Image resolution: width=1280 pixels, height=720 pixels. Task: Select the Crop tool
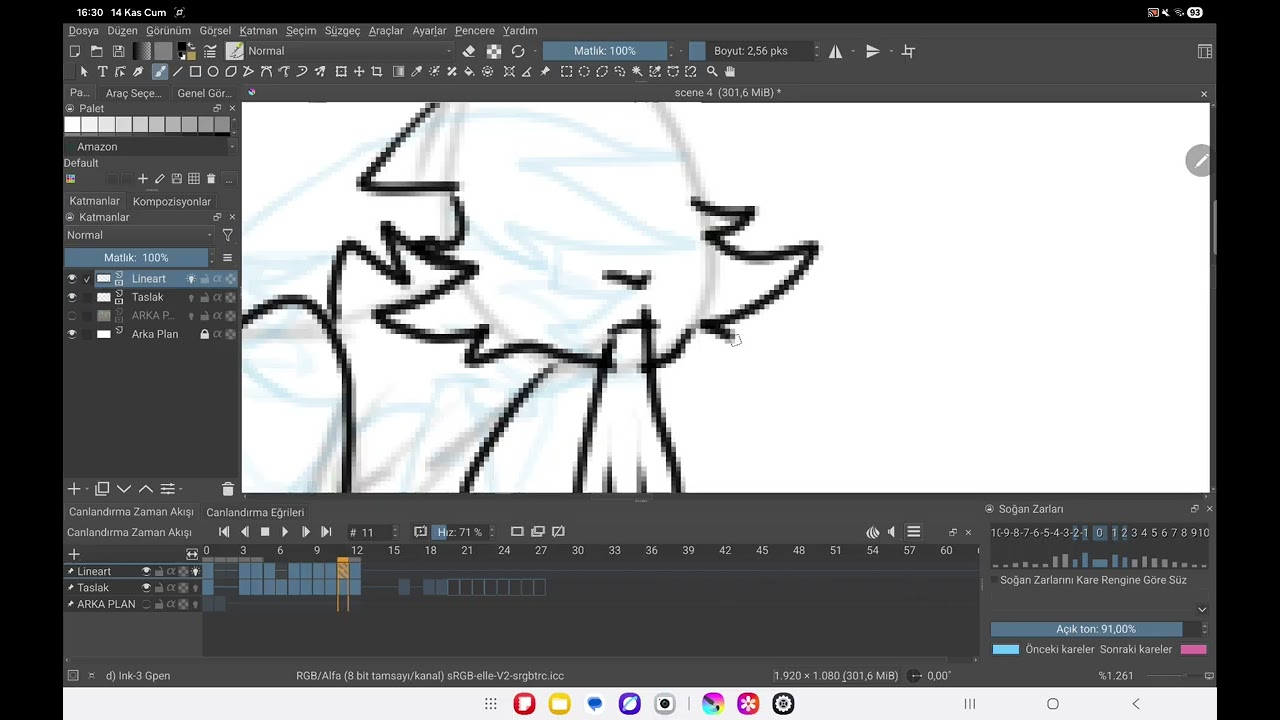377,72
